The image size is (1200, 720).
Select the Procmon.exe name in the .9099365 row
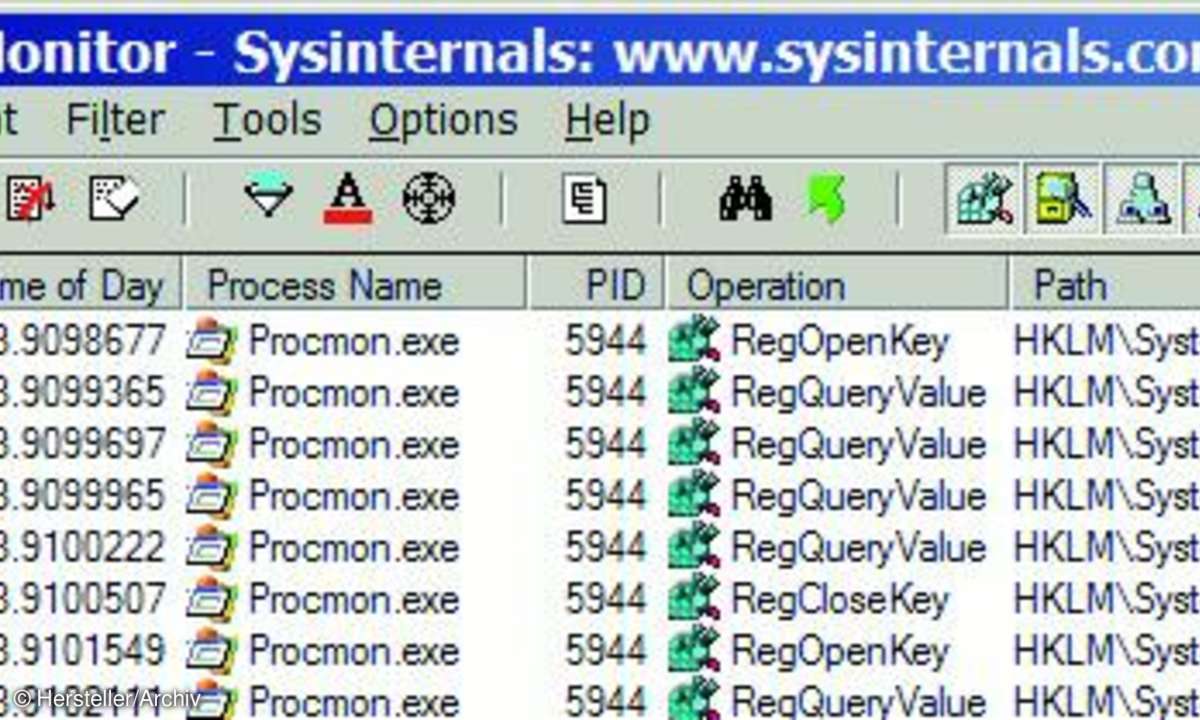[354, 393]
